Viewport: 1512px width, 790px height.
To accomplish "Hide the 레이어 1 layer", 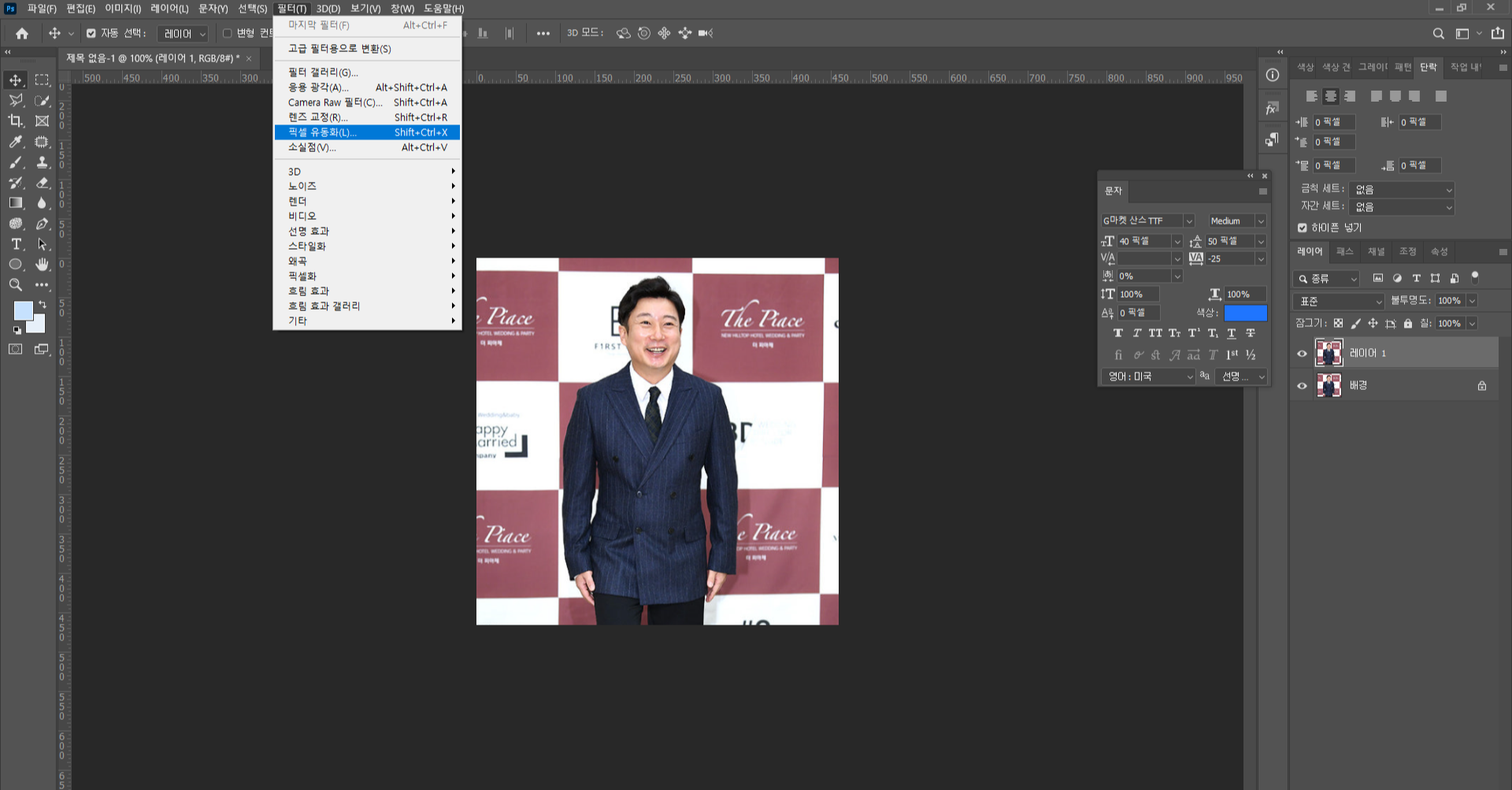I will pos(1303,353).
